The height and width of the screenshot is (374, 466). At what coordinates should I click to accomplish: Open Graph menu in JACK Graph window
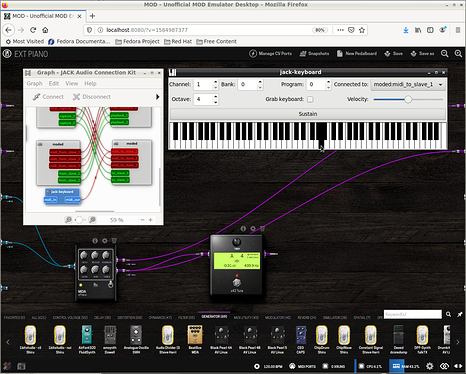[35, 83]
